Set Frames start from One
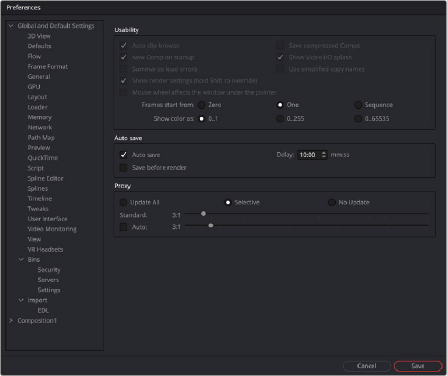Image resolution: width=447 pixels, height=376 pixels. click(x=280, y=105)
